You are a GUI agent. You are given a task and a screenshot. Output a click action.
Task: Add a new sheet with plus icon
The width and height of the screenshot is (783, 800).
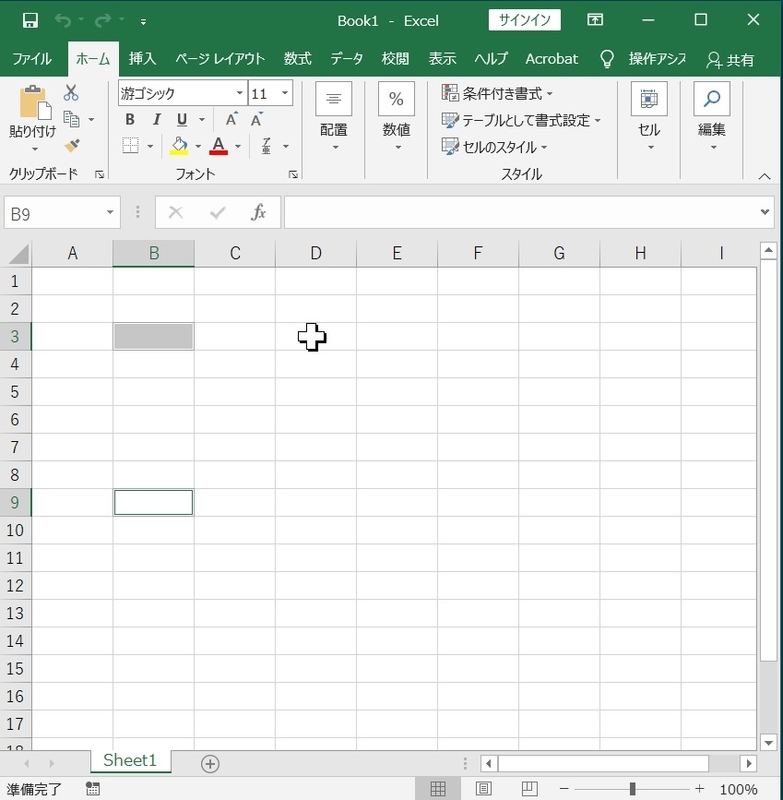click(210, 764)
